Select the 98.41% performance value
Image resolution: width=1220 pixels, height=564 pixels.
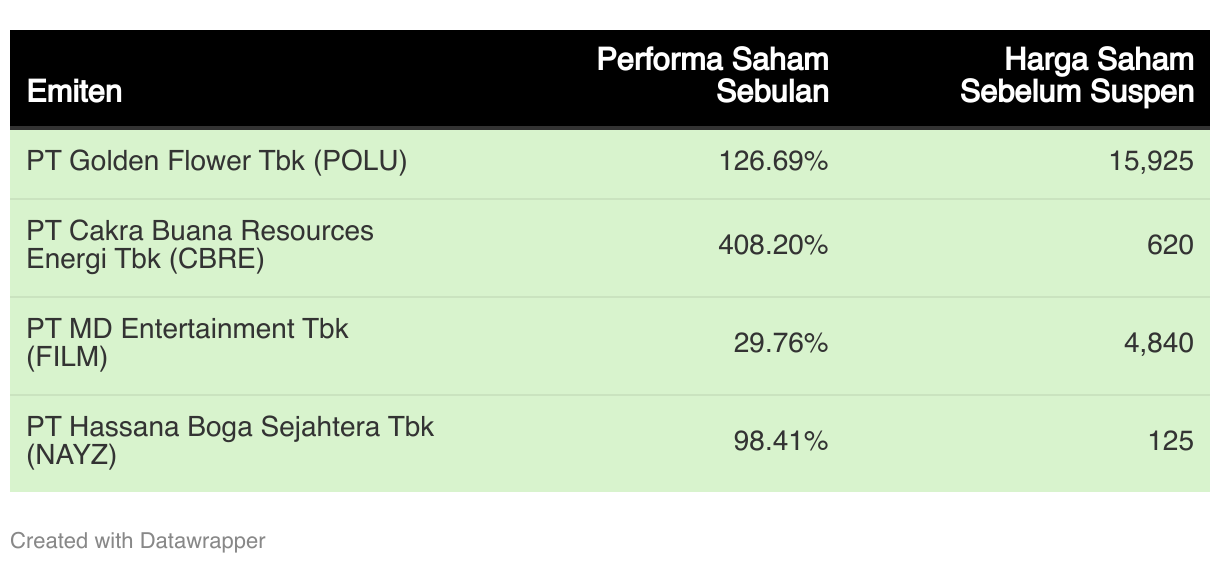click(x=781, y=441)
